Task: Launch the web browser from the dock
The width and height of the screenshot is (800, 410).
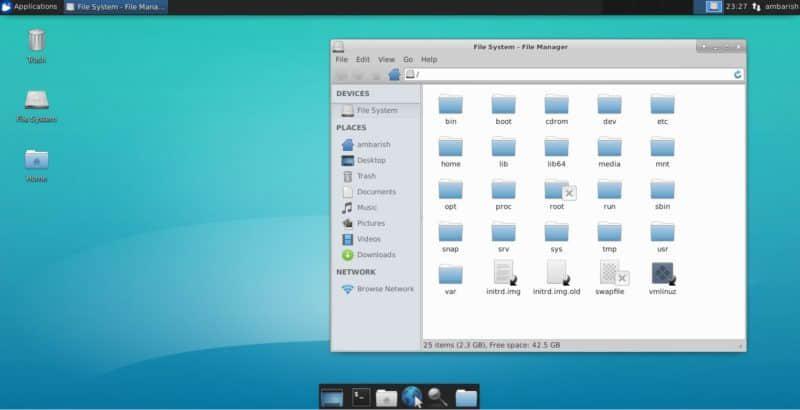Action: pyautogui.click(x=412, y=397)
